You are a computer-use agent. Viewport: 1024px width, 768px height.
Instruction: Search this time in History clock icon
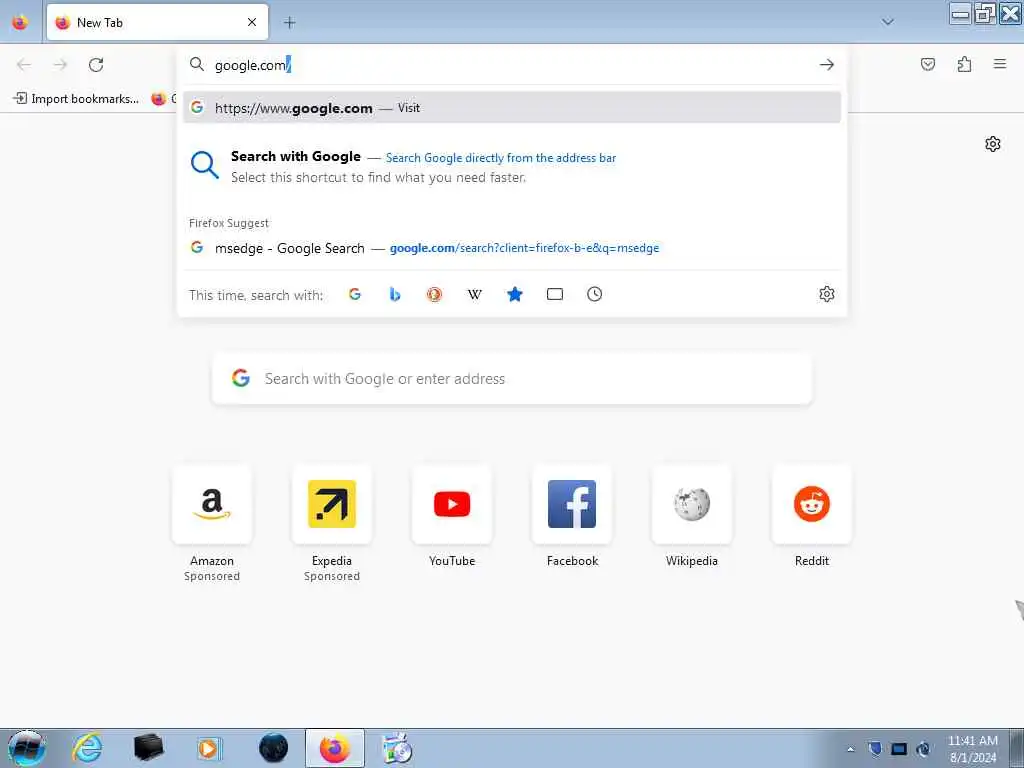594,295
